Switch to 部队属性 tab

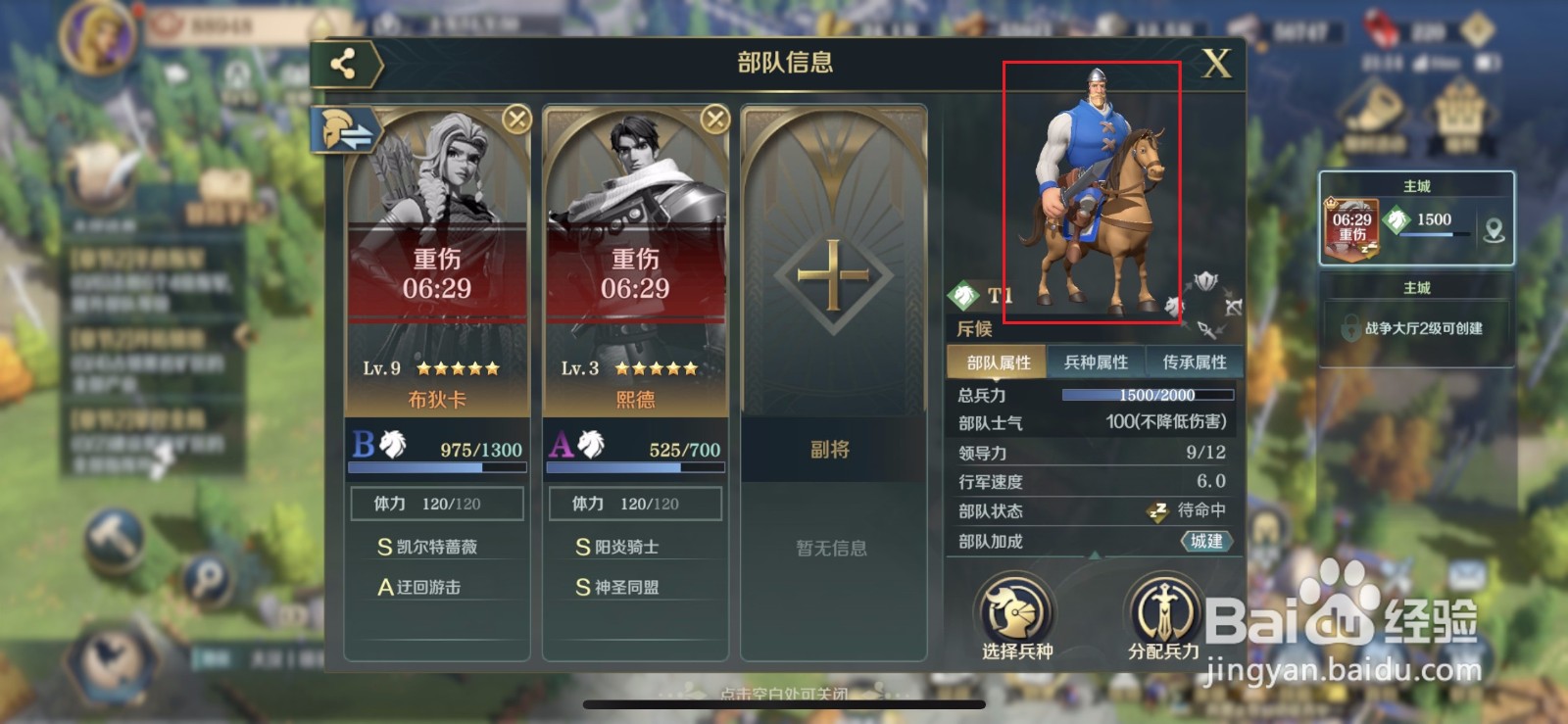[x=998, y=362]
